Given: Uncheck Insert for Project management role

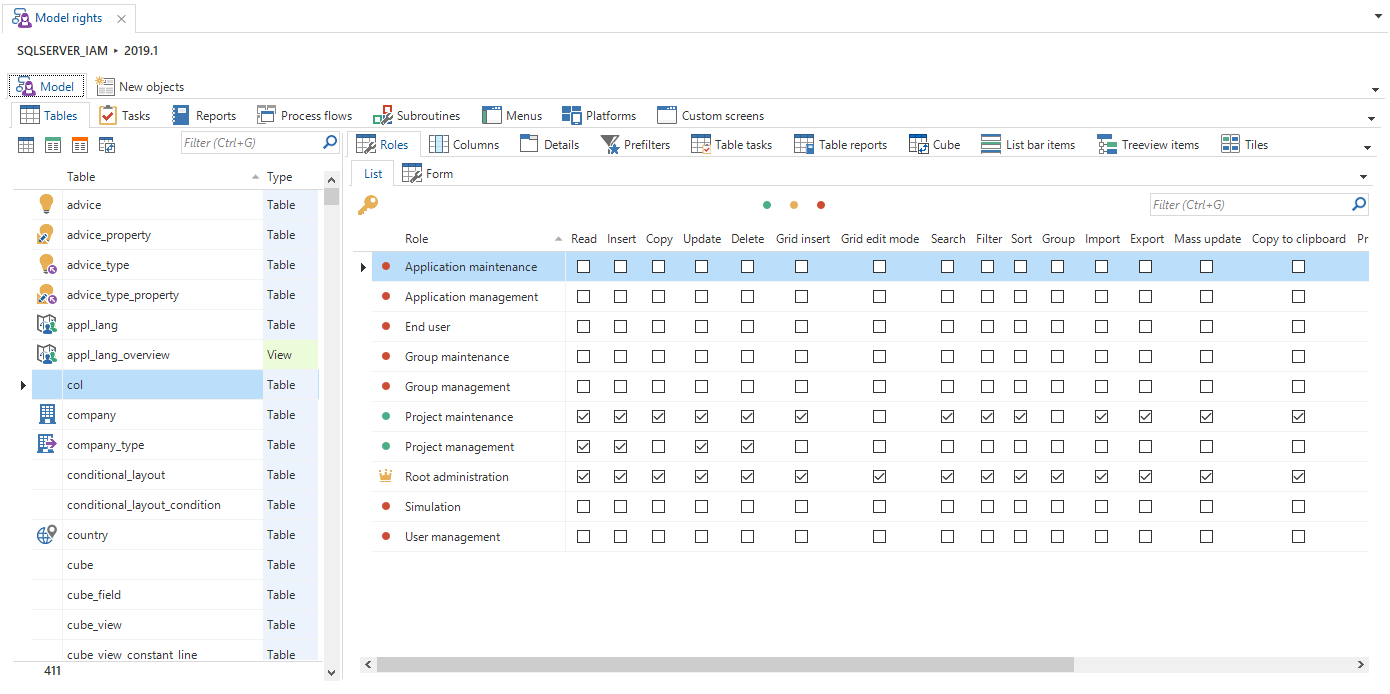Looking at the screenshot, I should point(621,447).
